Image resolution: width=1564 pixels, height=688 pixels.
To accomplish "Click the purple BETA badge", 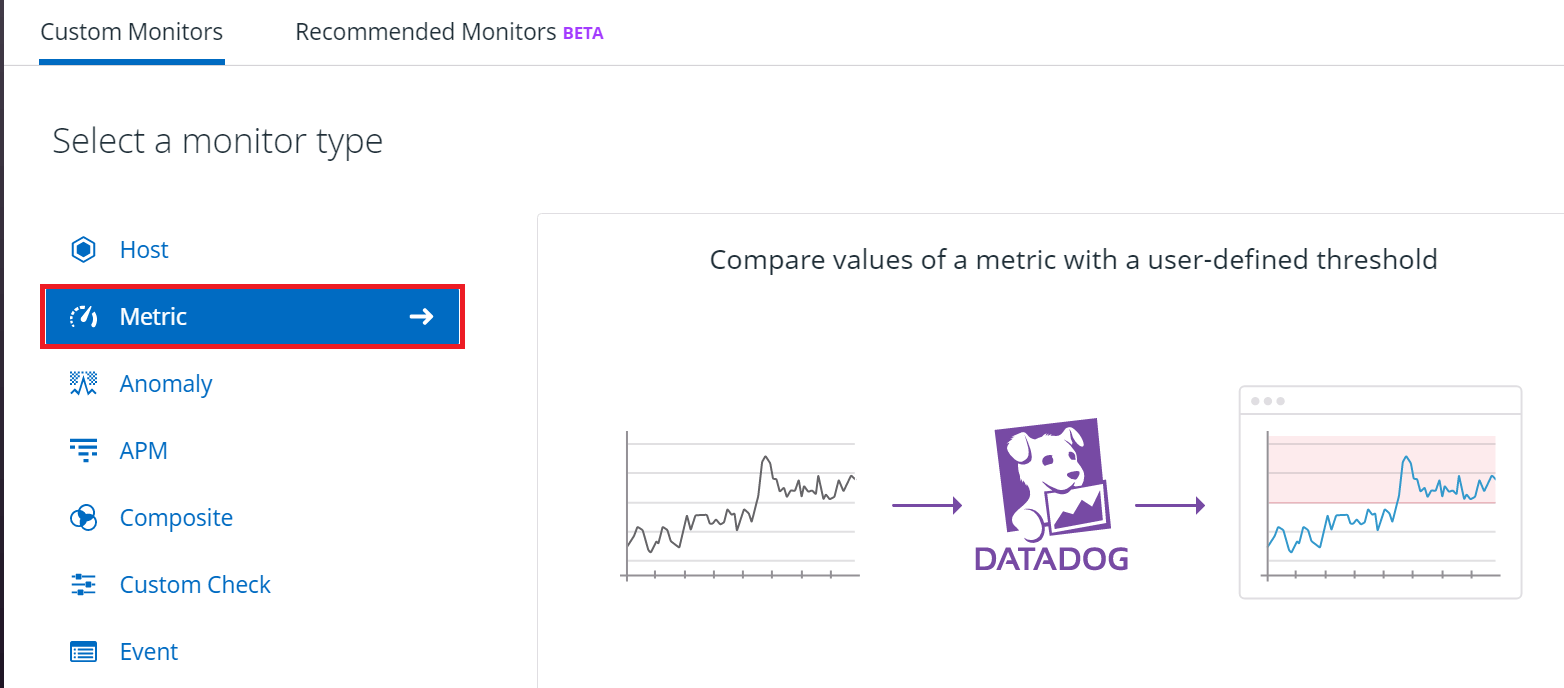I will coord(583,33).
